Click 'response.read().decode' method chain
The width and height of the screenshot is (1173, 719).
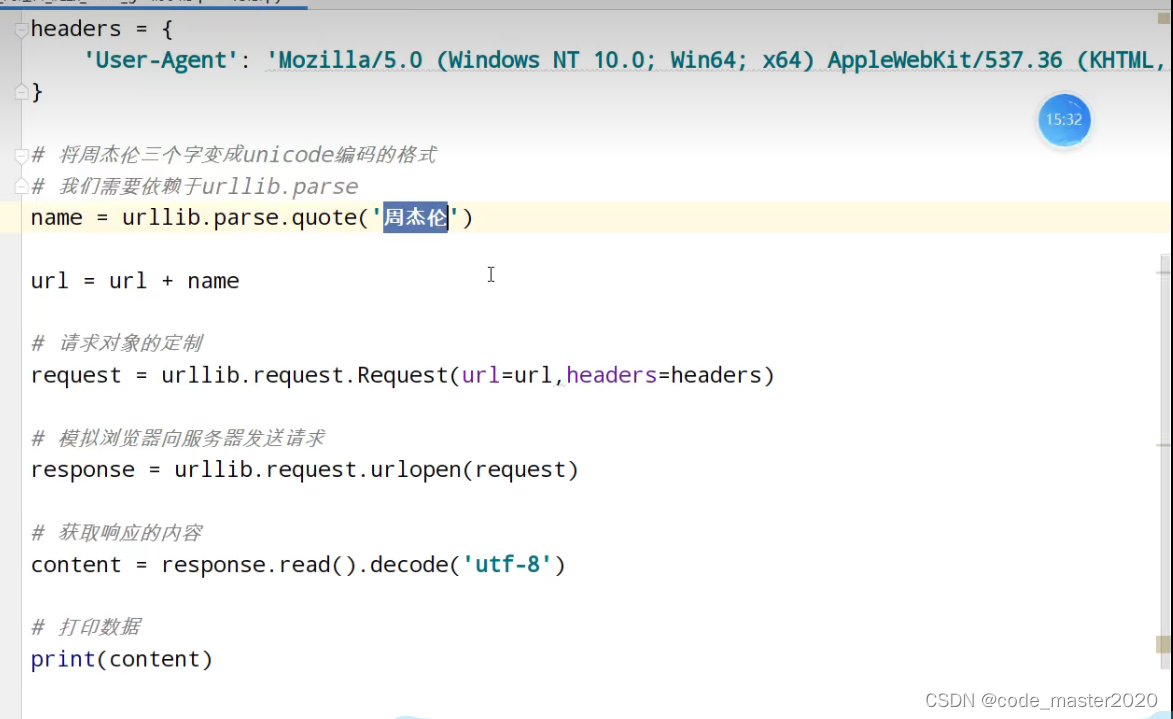(304, 564)
